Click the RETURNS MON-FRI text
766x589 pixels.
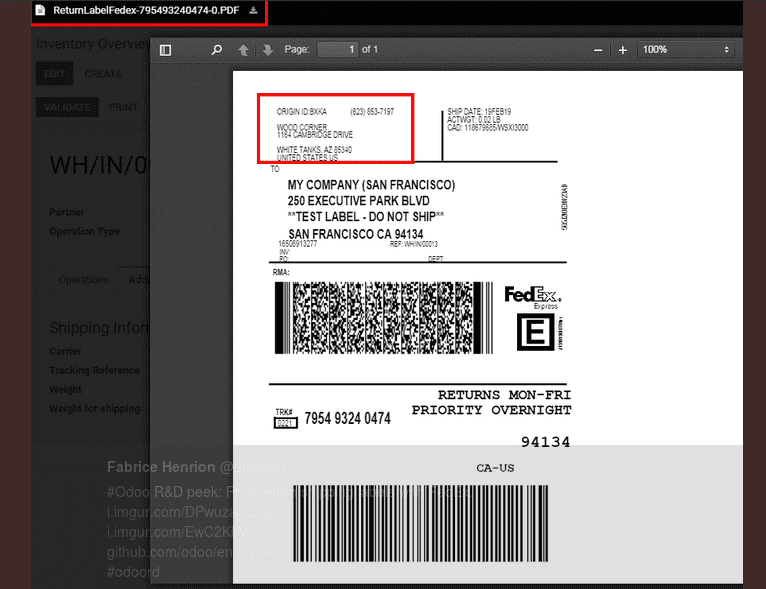[504, 395]
